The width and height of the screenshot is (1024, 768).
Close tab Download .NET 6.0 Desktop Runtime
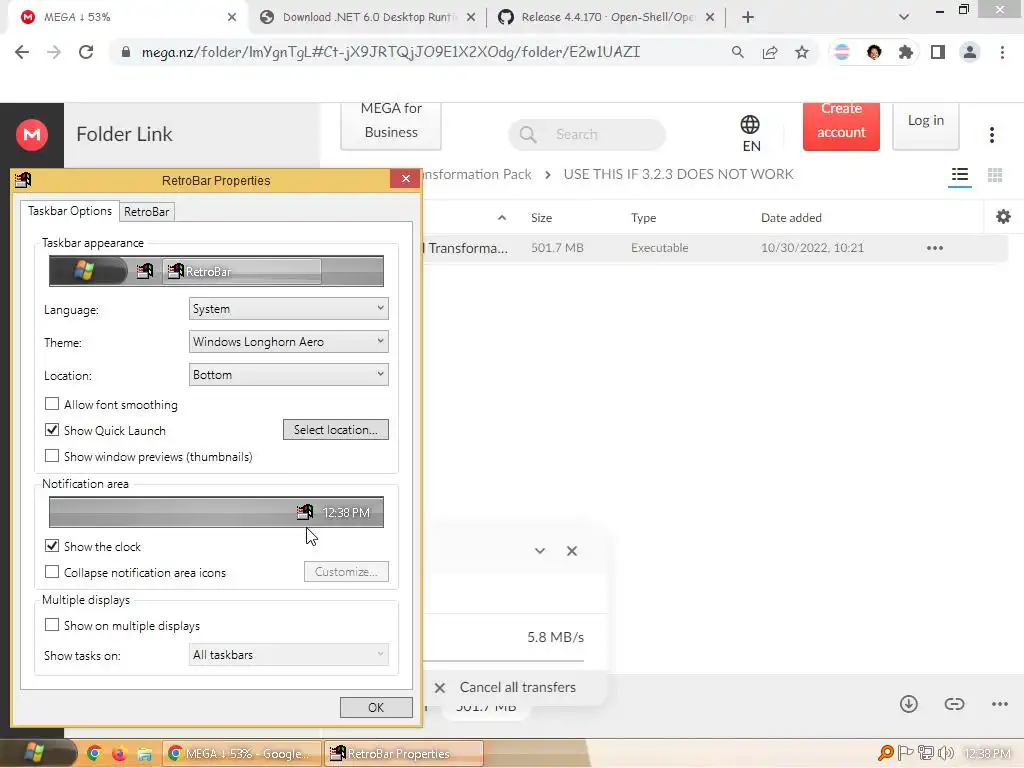(471, 17)
